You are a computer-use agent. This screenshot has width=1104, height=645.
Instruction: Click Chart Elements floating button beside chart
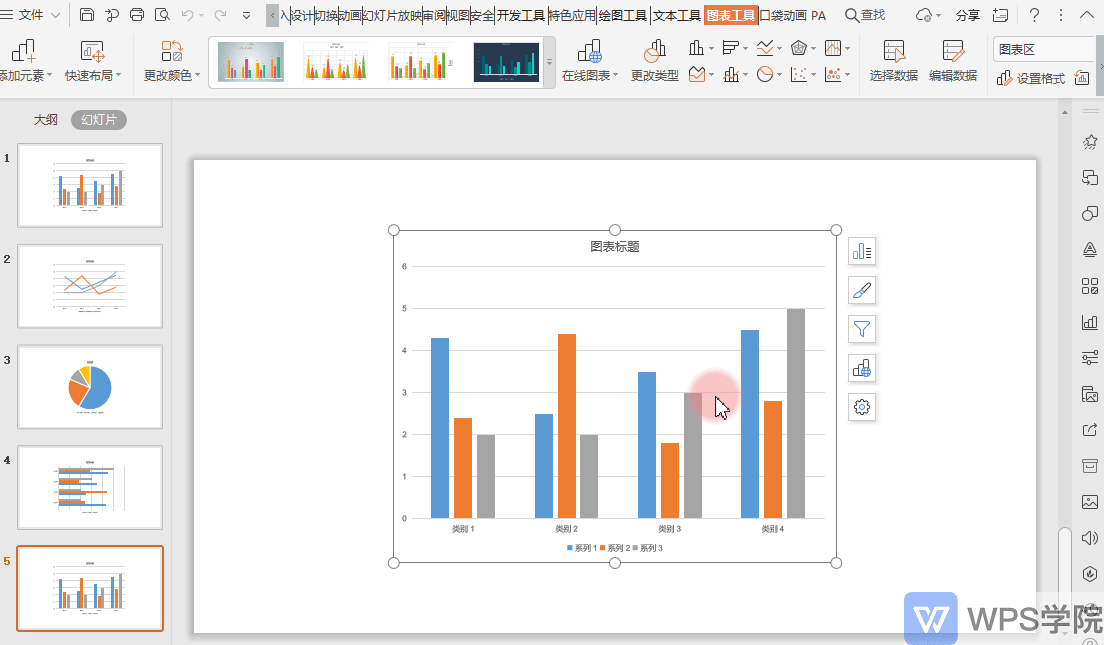(862, 251)
